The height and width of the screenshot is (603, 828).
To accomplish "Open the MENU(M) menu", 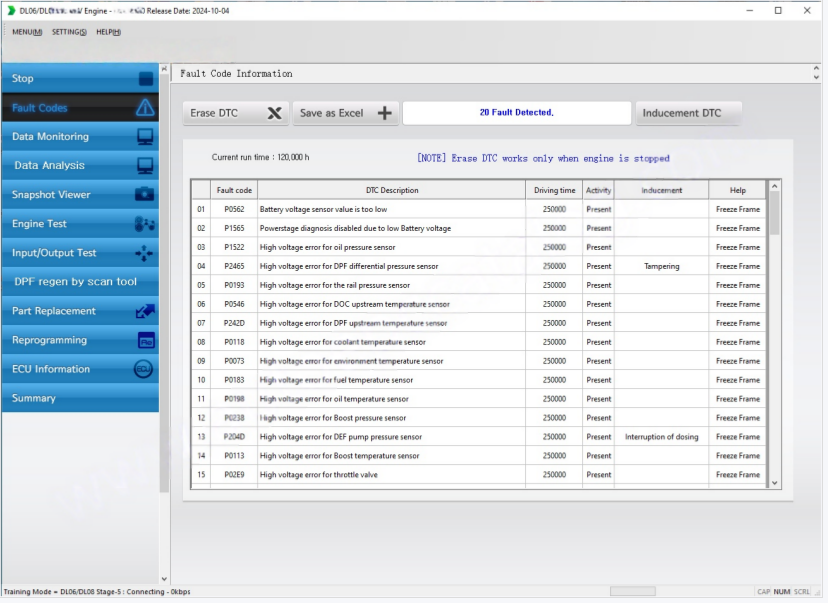I will point(27,32).
